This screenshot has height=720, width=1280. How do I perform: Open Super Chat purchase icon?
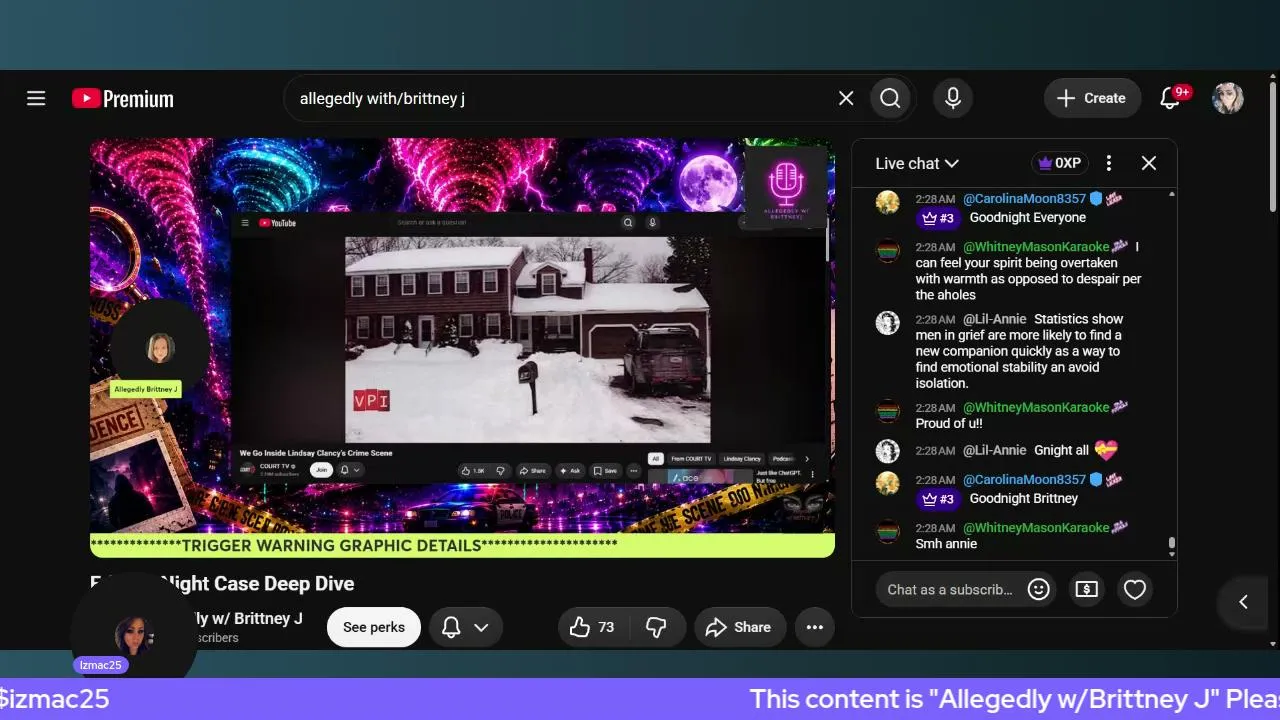1087,589
